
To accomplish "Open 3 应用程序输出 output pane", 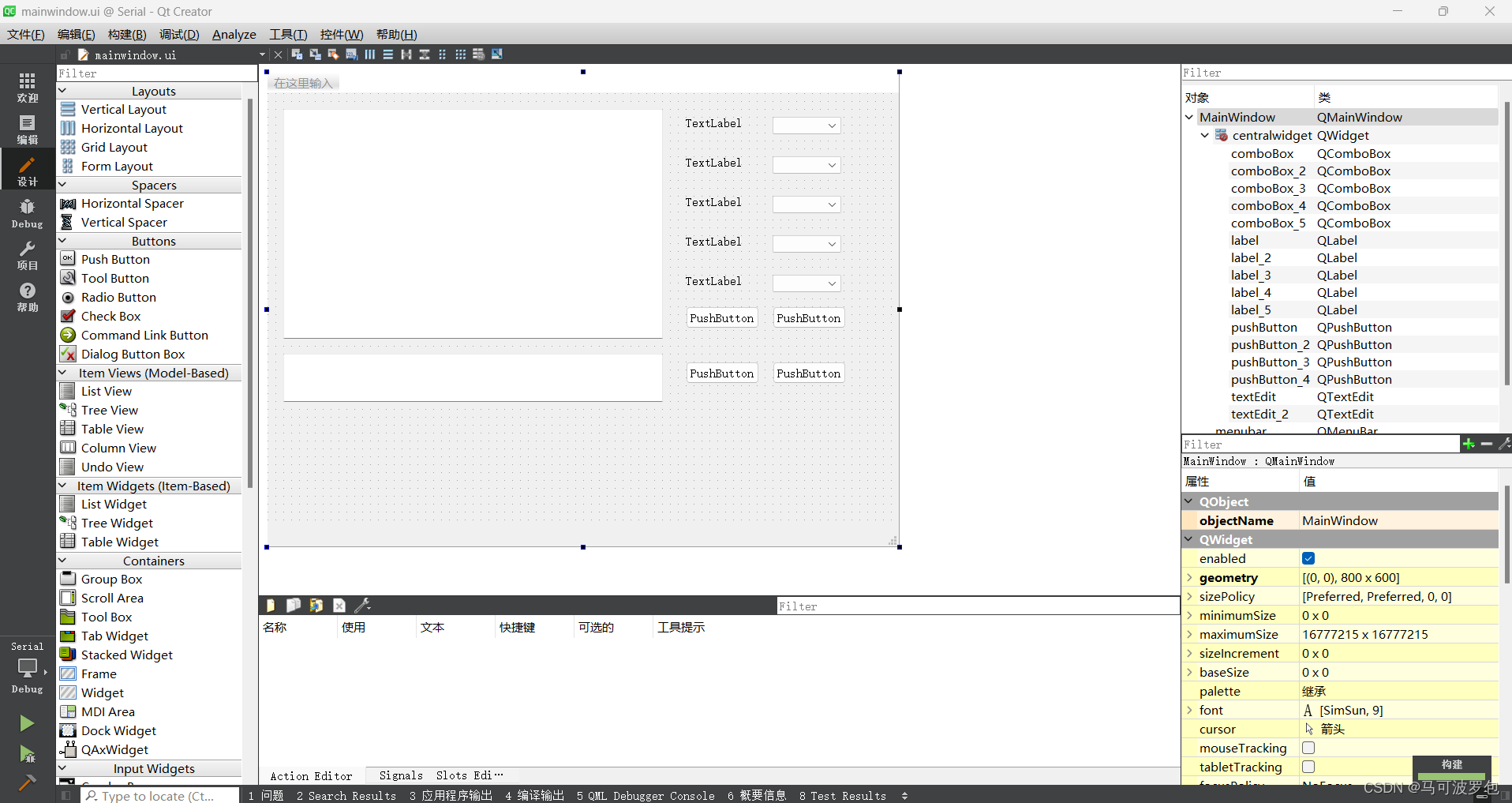I will tap(451, 795).
